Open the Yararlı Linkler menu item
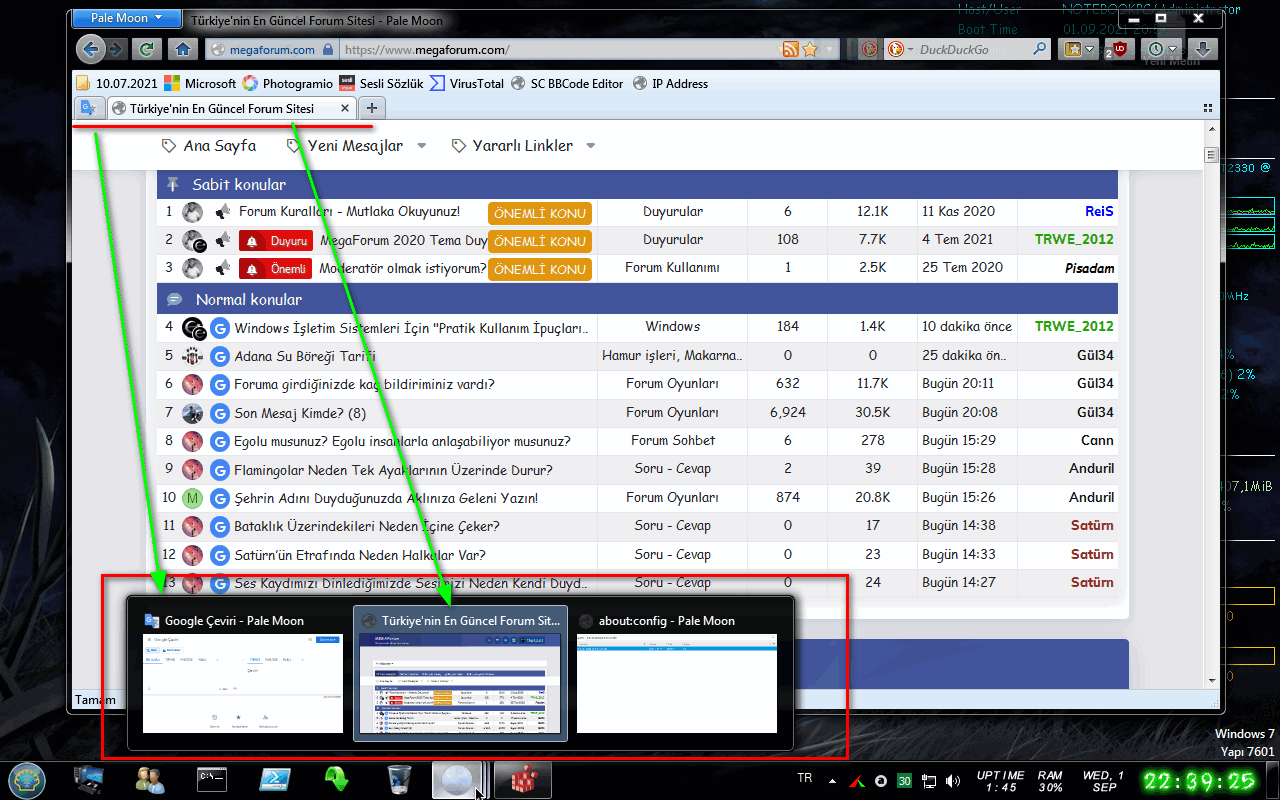This screenshot has height=800, width=1280. pyautogui.click(x=513, y=146)
